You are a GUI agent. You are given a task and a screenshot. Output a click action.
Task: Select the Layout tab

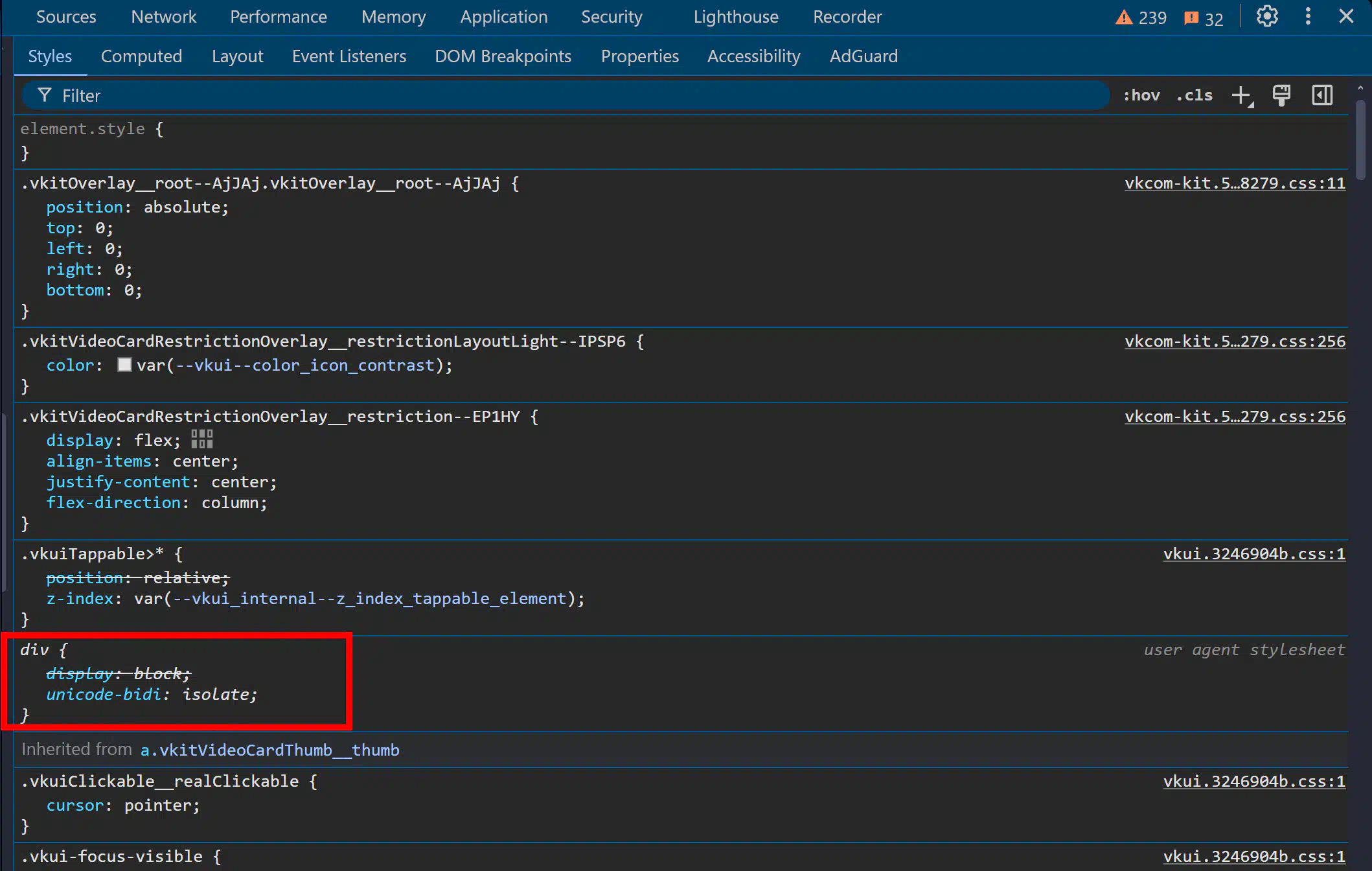(237, 56)
